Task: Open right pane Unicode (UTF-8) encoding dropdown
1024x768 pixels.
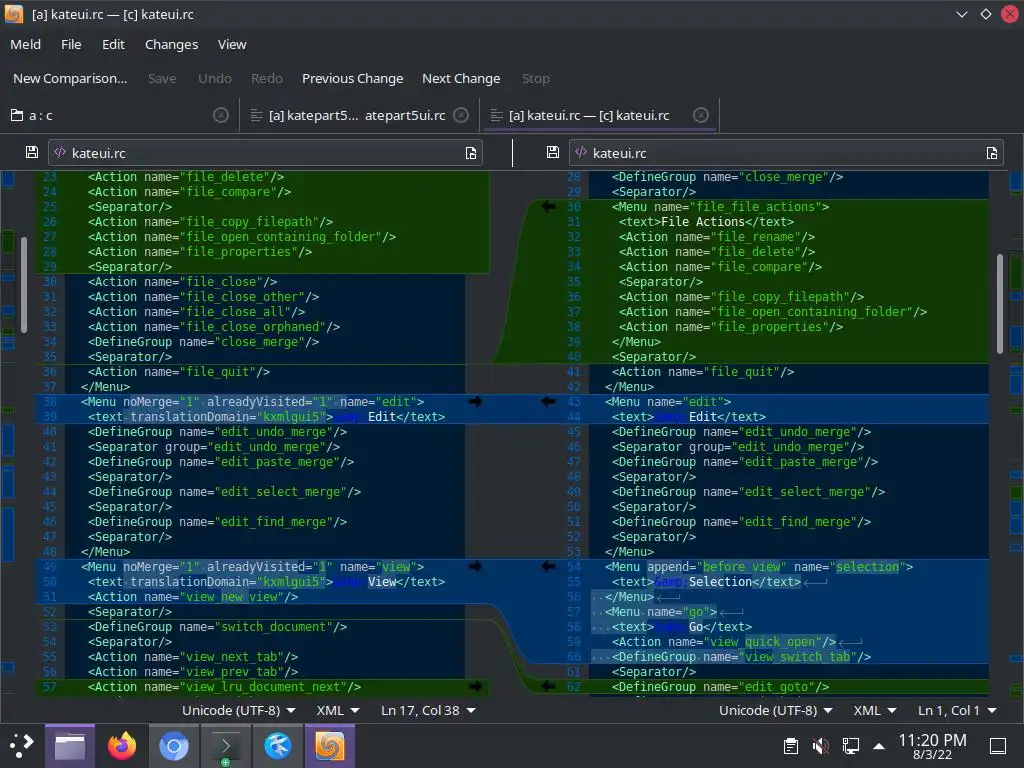Action: pos(775,711)
